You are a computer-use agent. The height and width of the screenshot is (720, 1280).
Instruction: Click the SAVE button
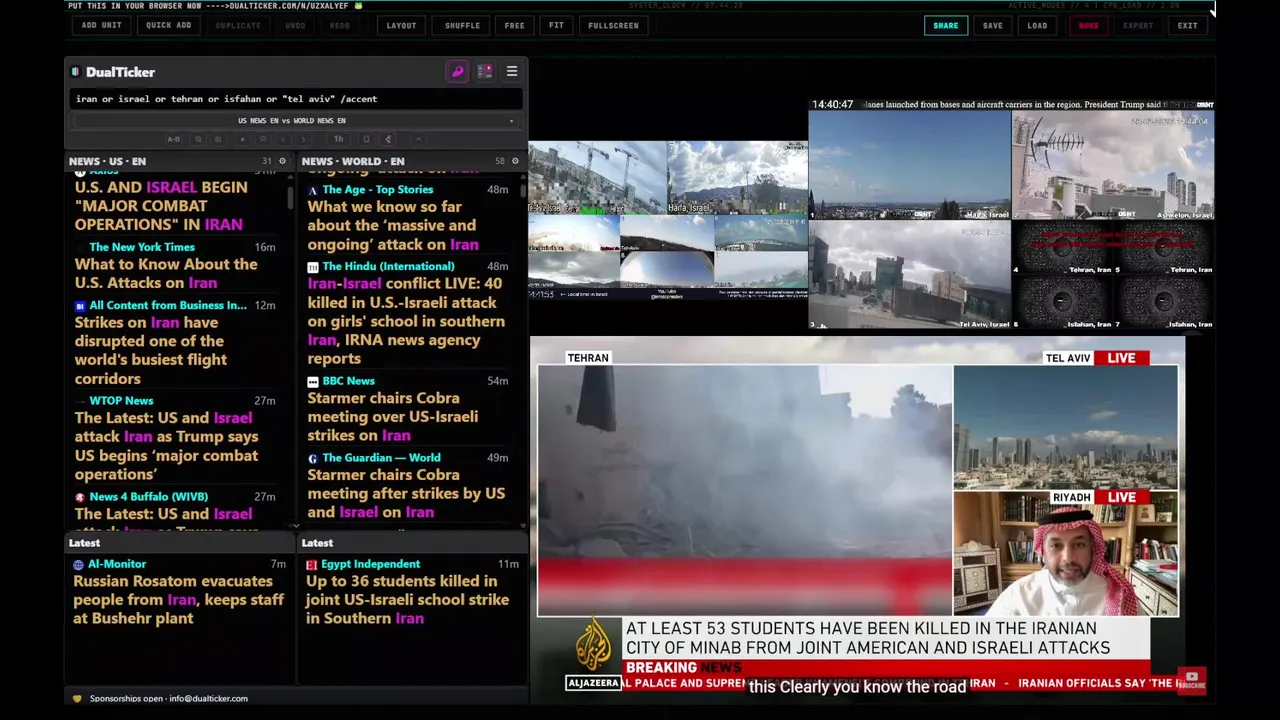click(x=992, y=25)
